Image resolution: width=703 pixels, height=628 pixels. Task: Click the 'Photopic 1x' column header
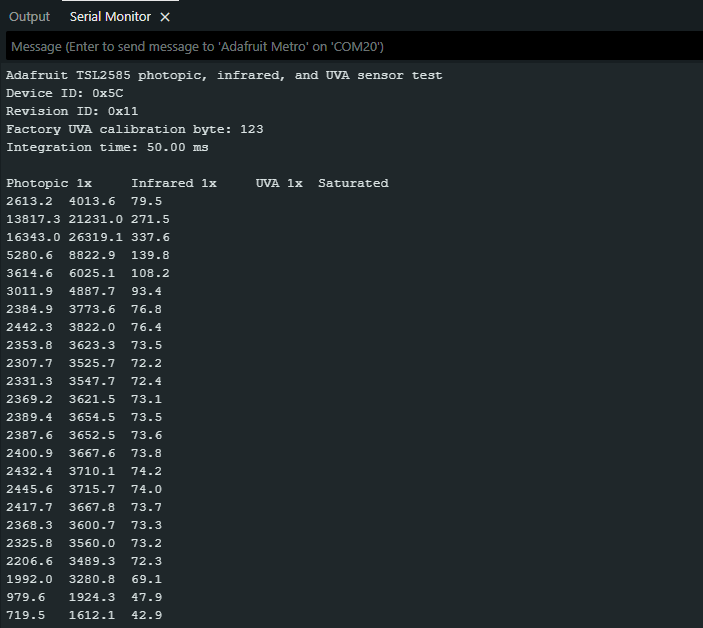point(49,183)
